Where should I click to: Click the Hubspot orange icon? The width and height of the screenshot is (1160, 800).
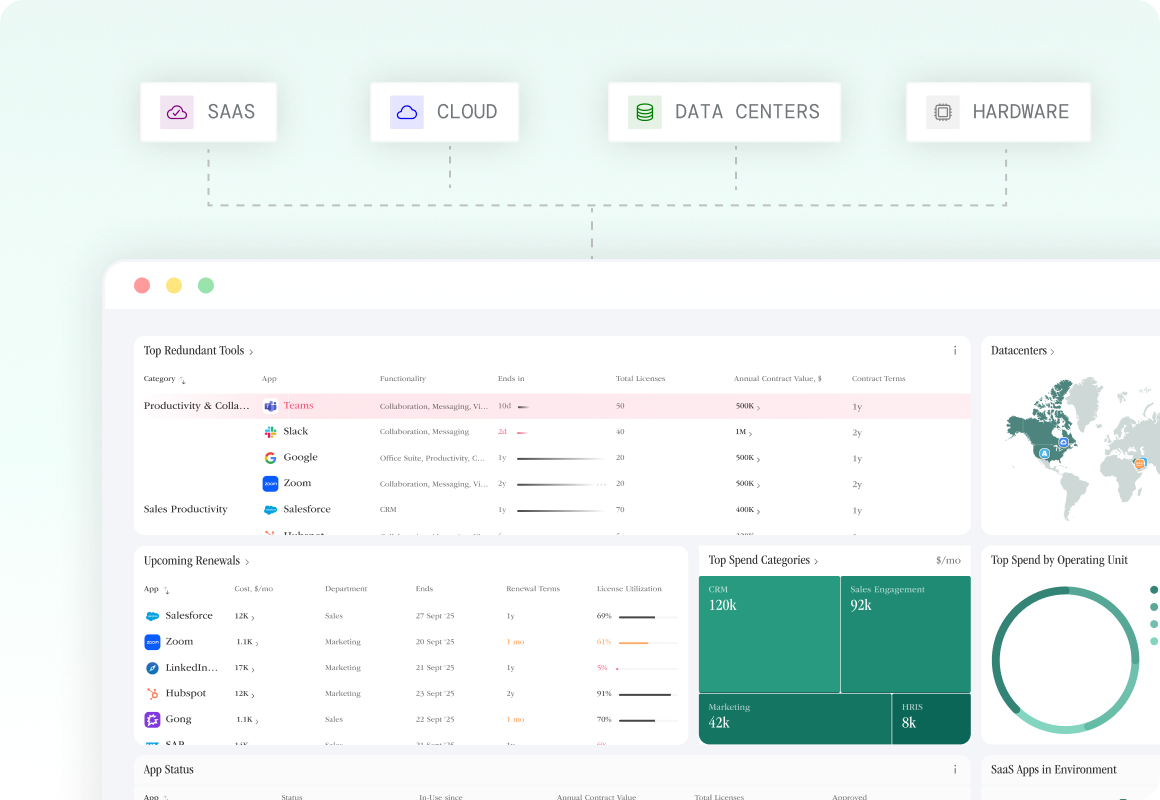152,694
